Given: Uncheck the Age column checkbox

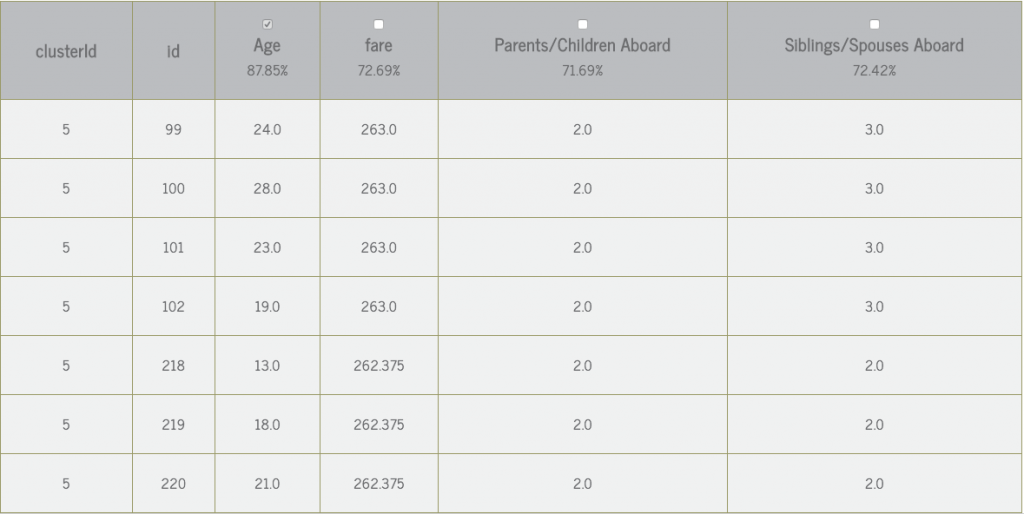Looking at the screenshot, I should tap(267, 24).
